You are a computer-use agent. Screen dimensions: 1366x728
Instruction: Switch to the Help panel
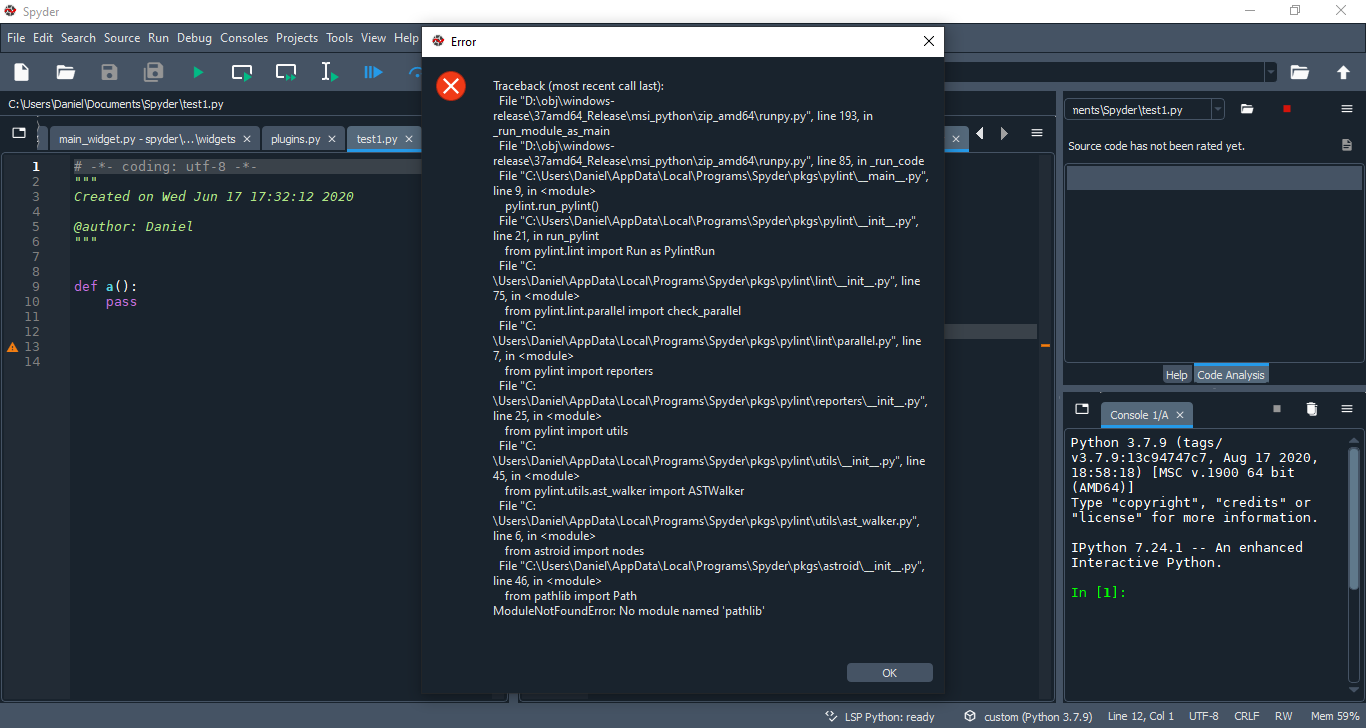pos(1177,373)
